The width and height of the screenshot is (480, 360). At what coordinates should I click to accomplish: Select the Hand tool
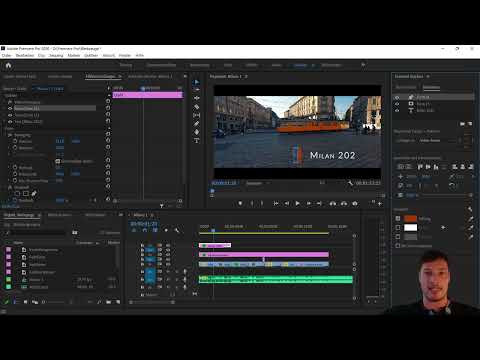196,132
